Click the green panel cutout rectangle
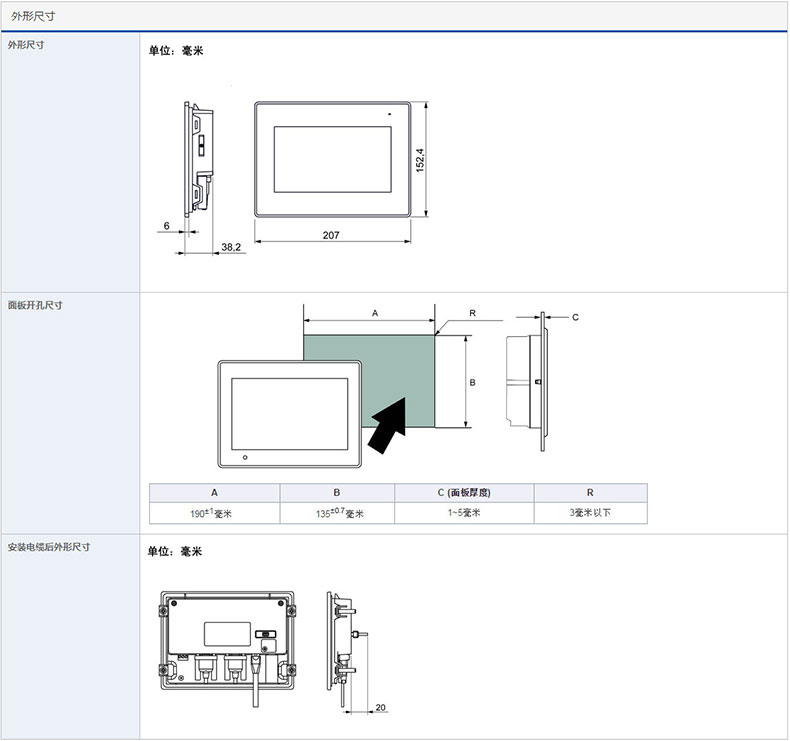The image size is (790, 741). tap(369, 378)
